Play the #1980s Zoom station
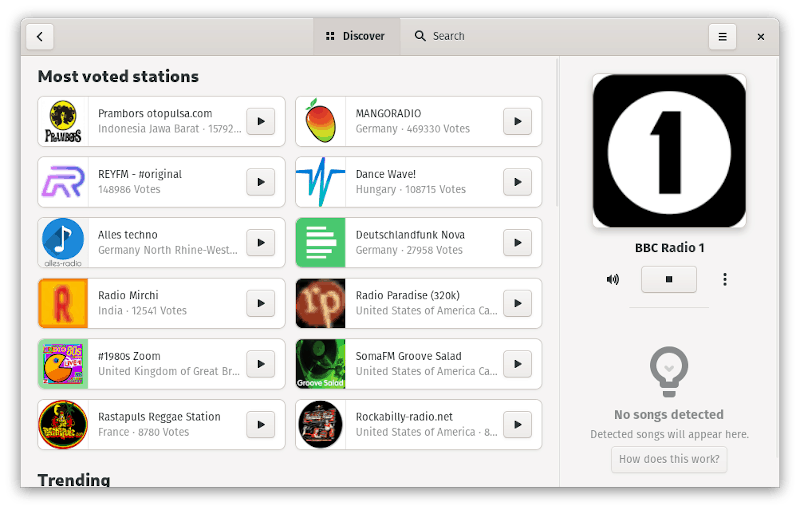 [261, 364]
